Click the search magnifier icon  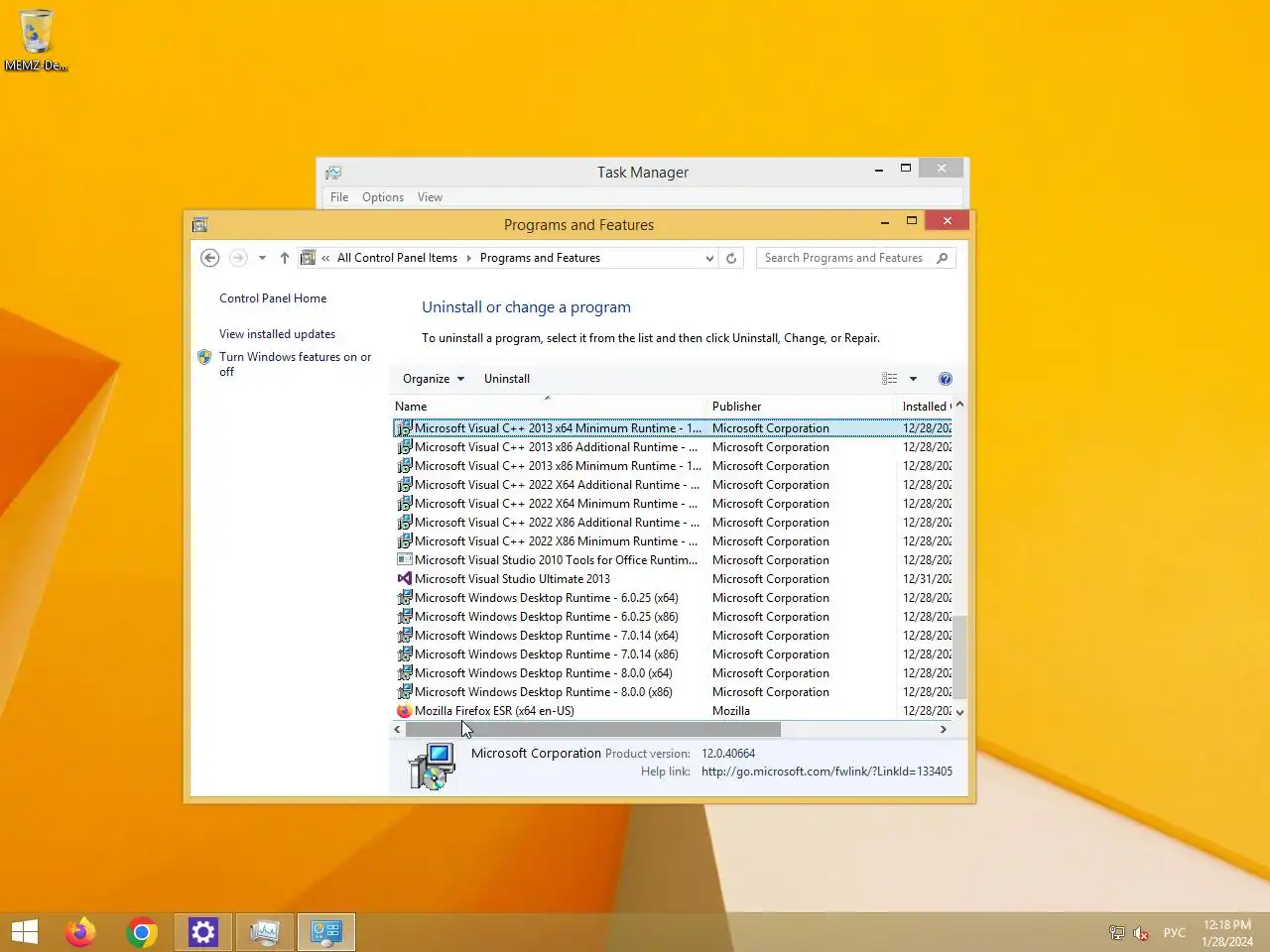click(942, 258)
